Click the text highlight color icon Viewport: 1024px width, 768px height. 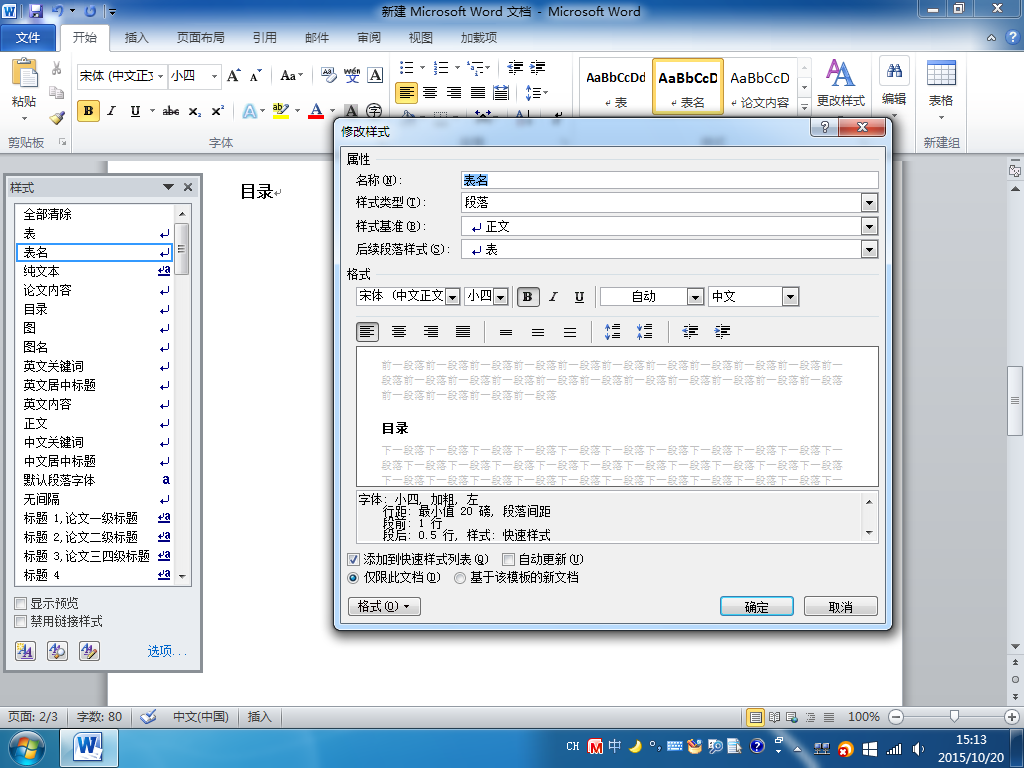click(281, 110)
